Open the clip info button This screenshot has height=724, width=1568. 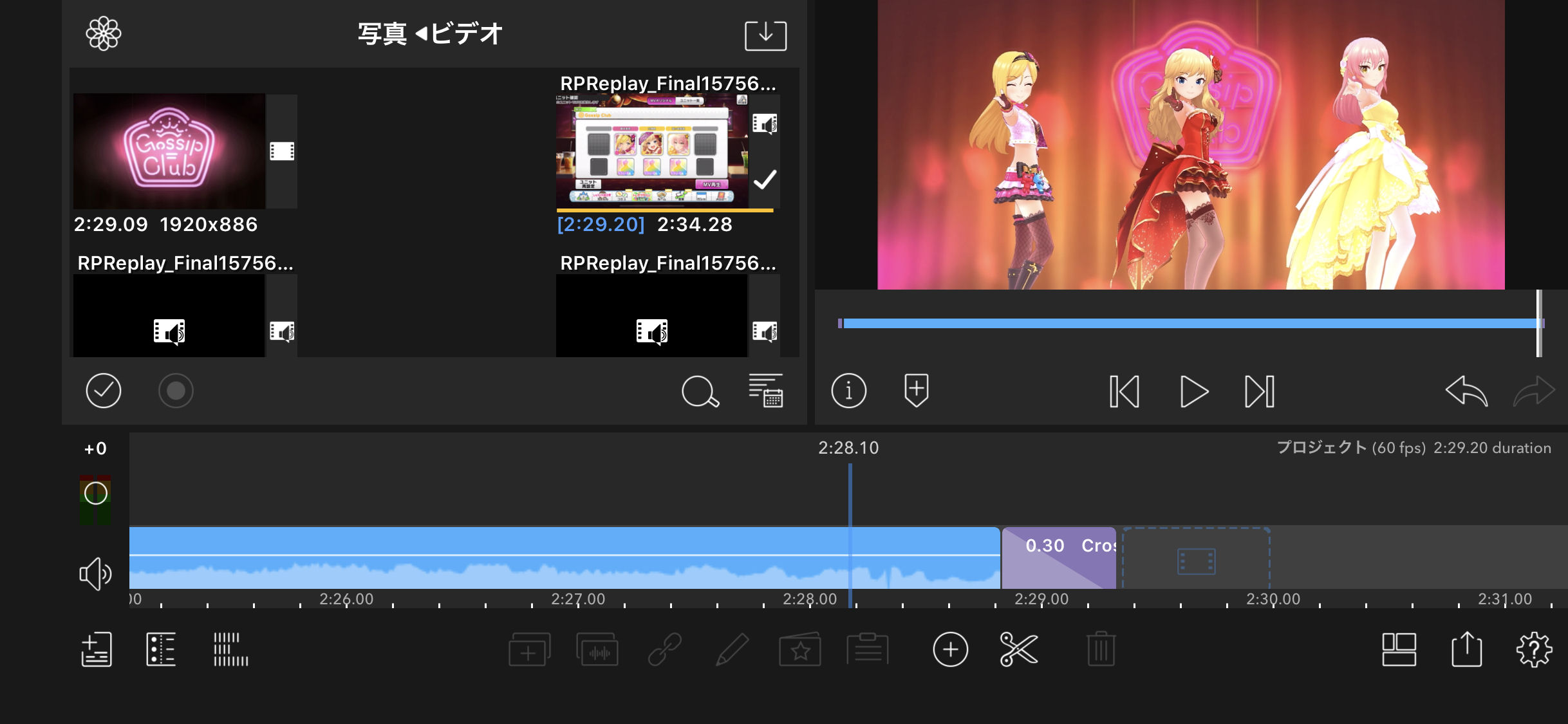pos(848,391)
